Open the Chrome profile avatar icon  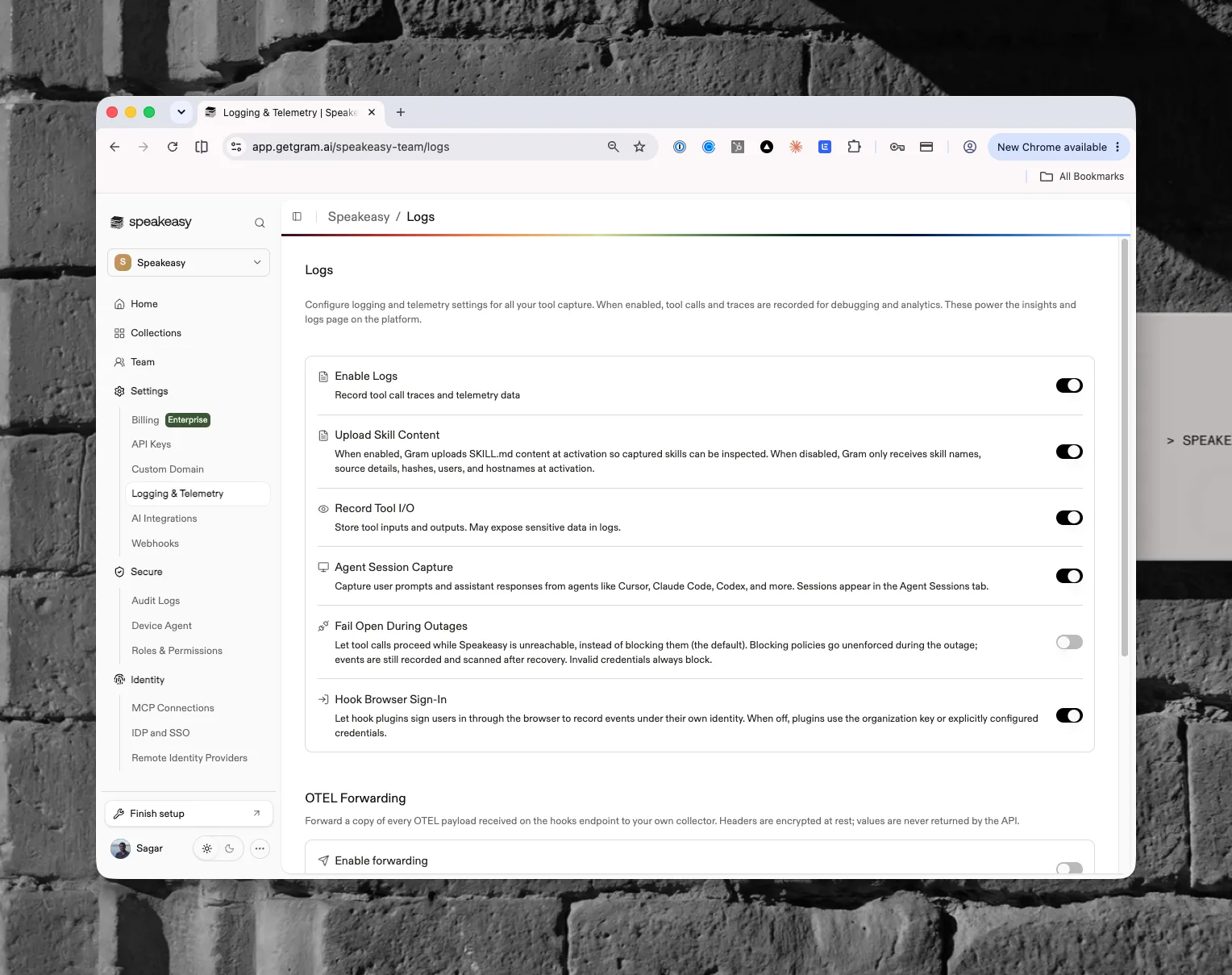click(970, 147)
